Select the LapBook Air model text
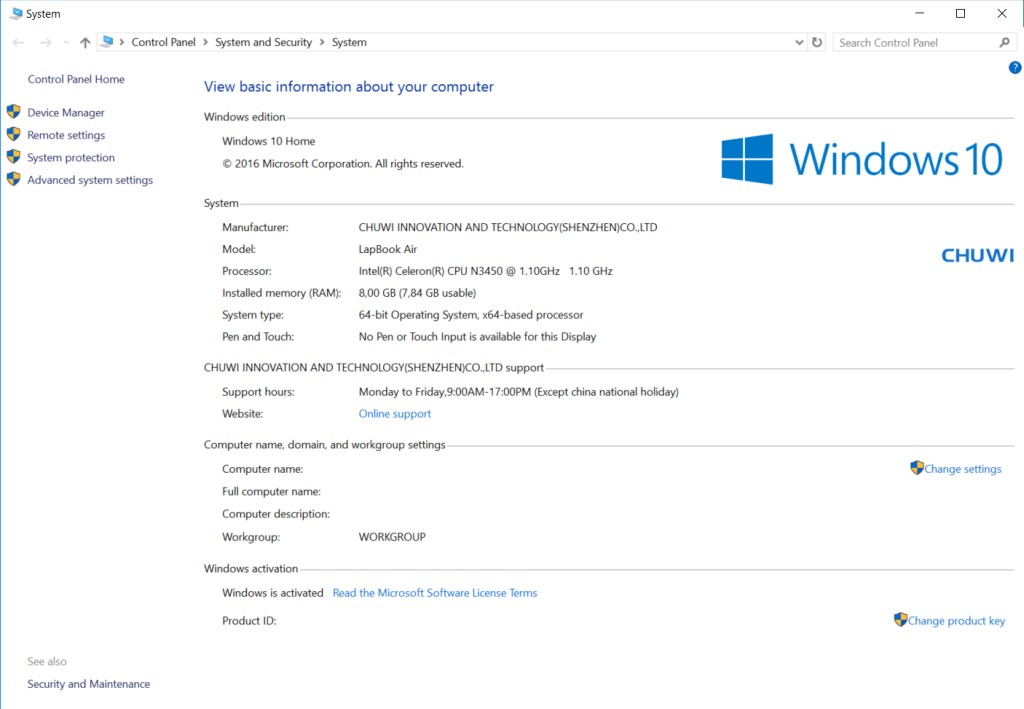Screen dimensions: 1024x709 (387, 249)
